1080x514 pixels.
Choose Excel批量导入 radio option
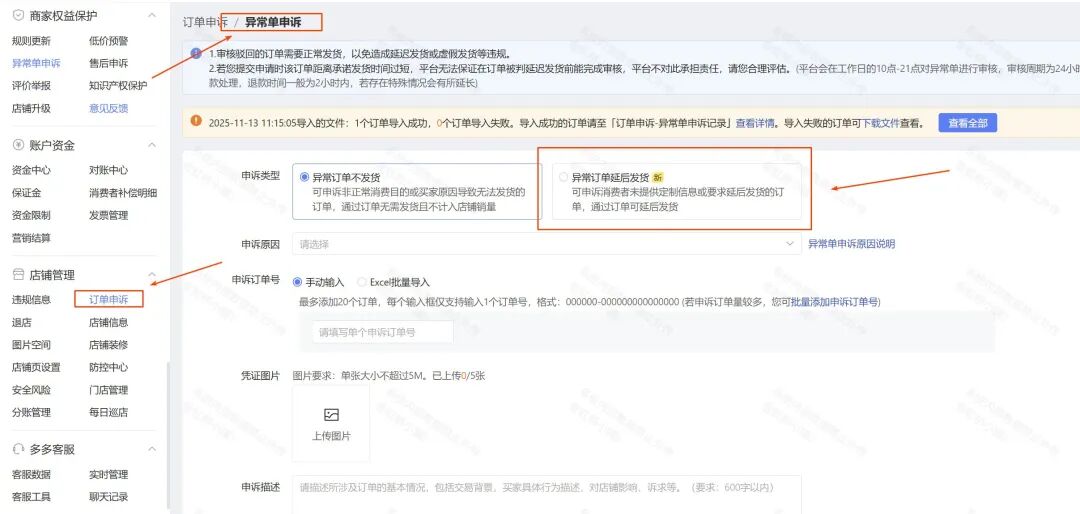click(x=362, y=282)
